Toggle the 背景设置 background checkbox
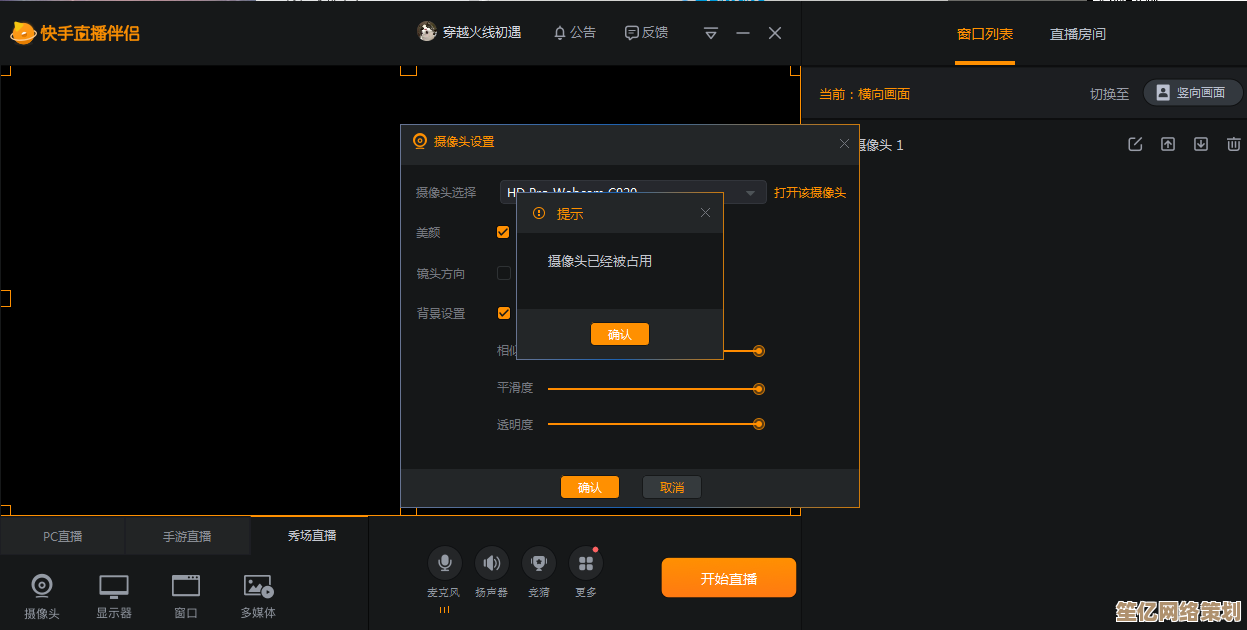This screenshot has width=1247, height=630. (504, 313)
